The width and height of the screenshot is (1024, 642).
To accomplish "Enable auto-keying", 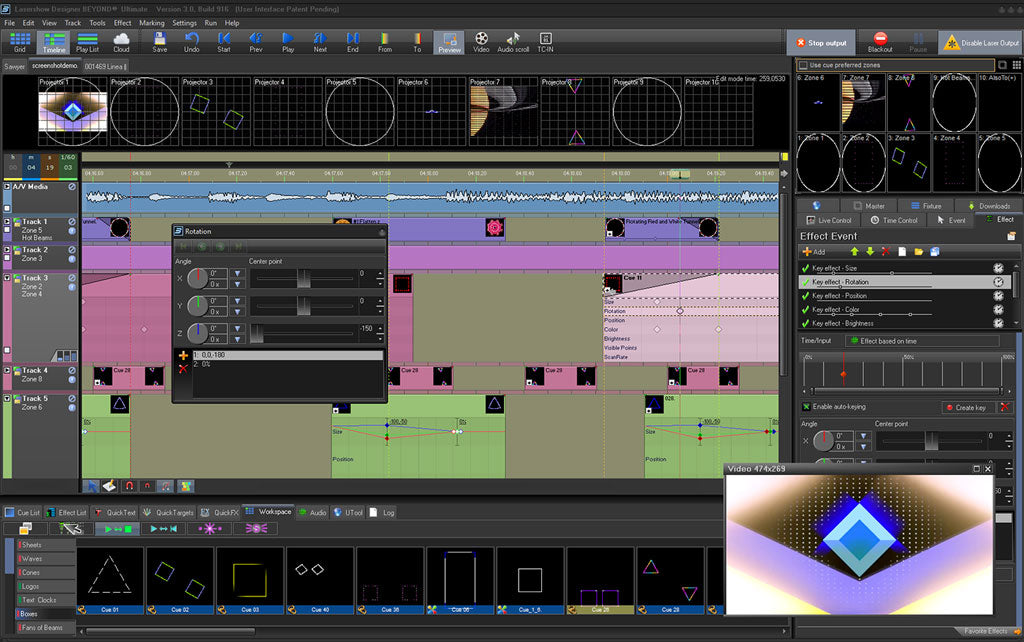I will [805, 405].
